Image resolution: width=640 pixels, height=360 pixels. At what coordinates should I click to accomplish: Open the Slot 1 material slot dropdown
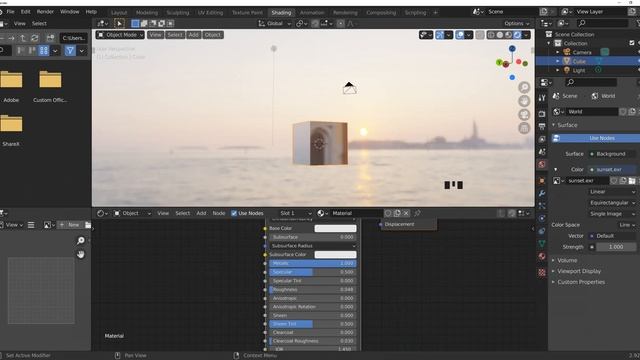[296, 213]
